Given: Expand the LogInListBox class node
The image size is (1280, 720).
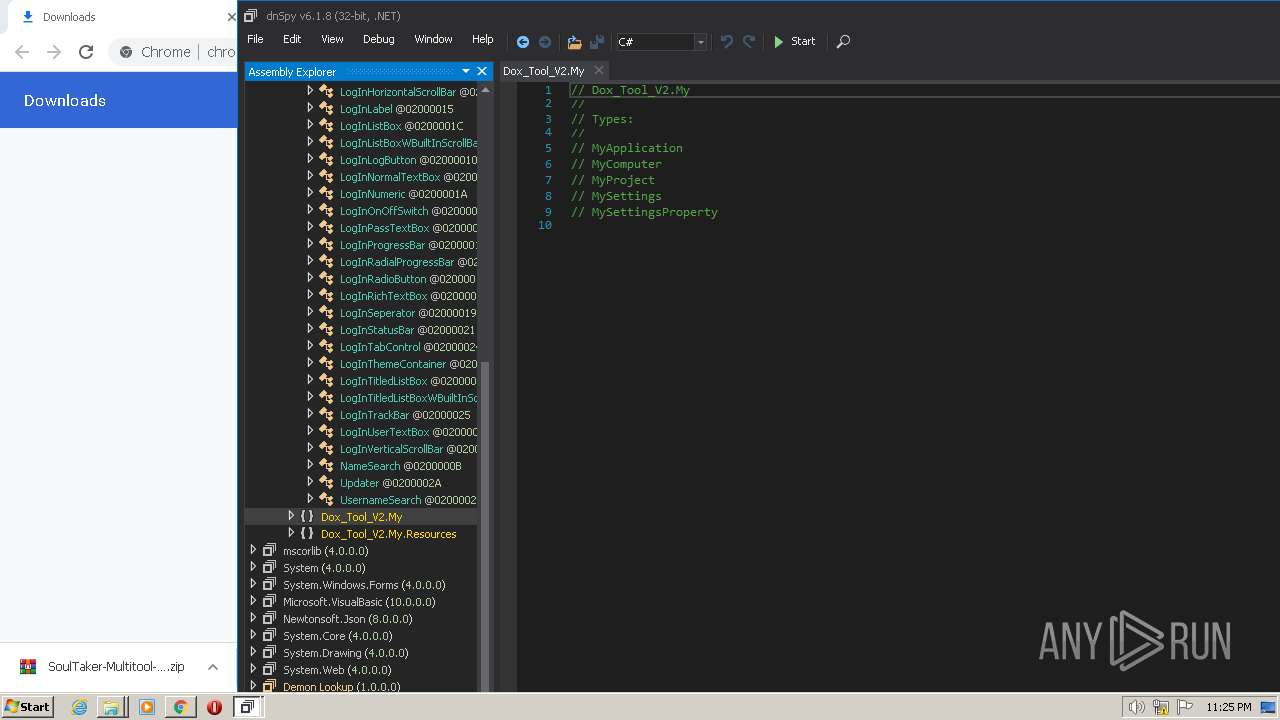Looking at the screenshot, I should [x=310, y=125].
